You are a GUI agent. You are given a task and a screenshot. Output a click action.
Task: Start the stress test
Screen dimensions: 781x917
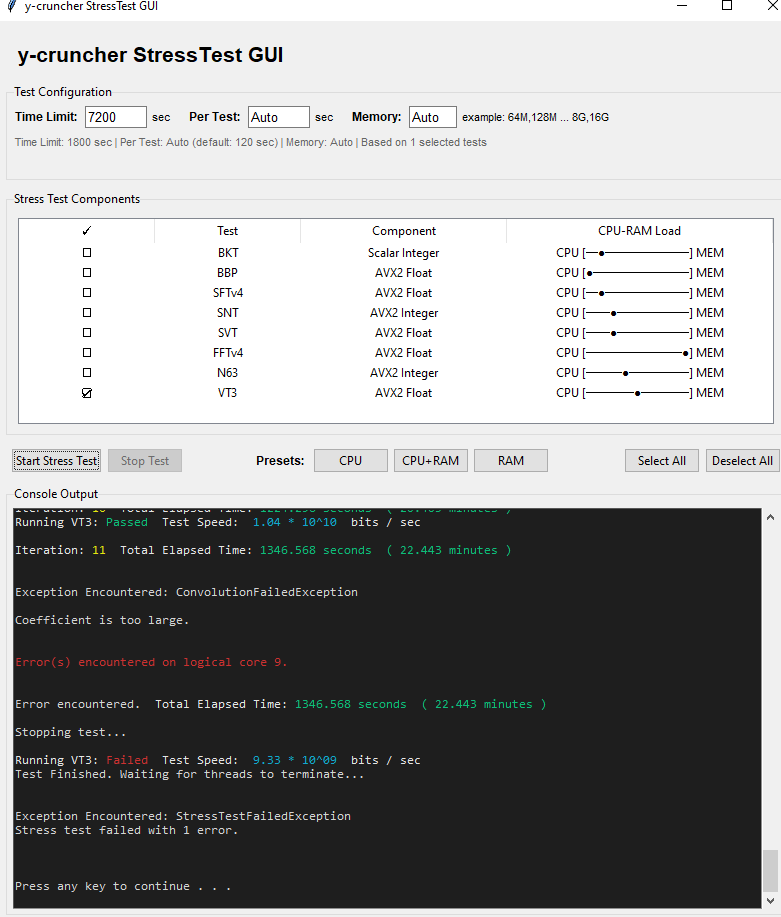(57, 461)
